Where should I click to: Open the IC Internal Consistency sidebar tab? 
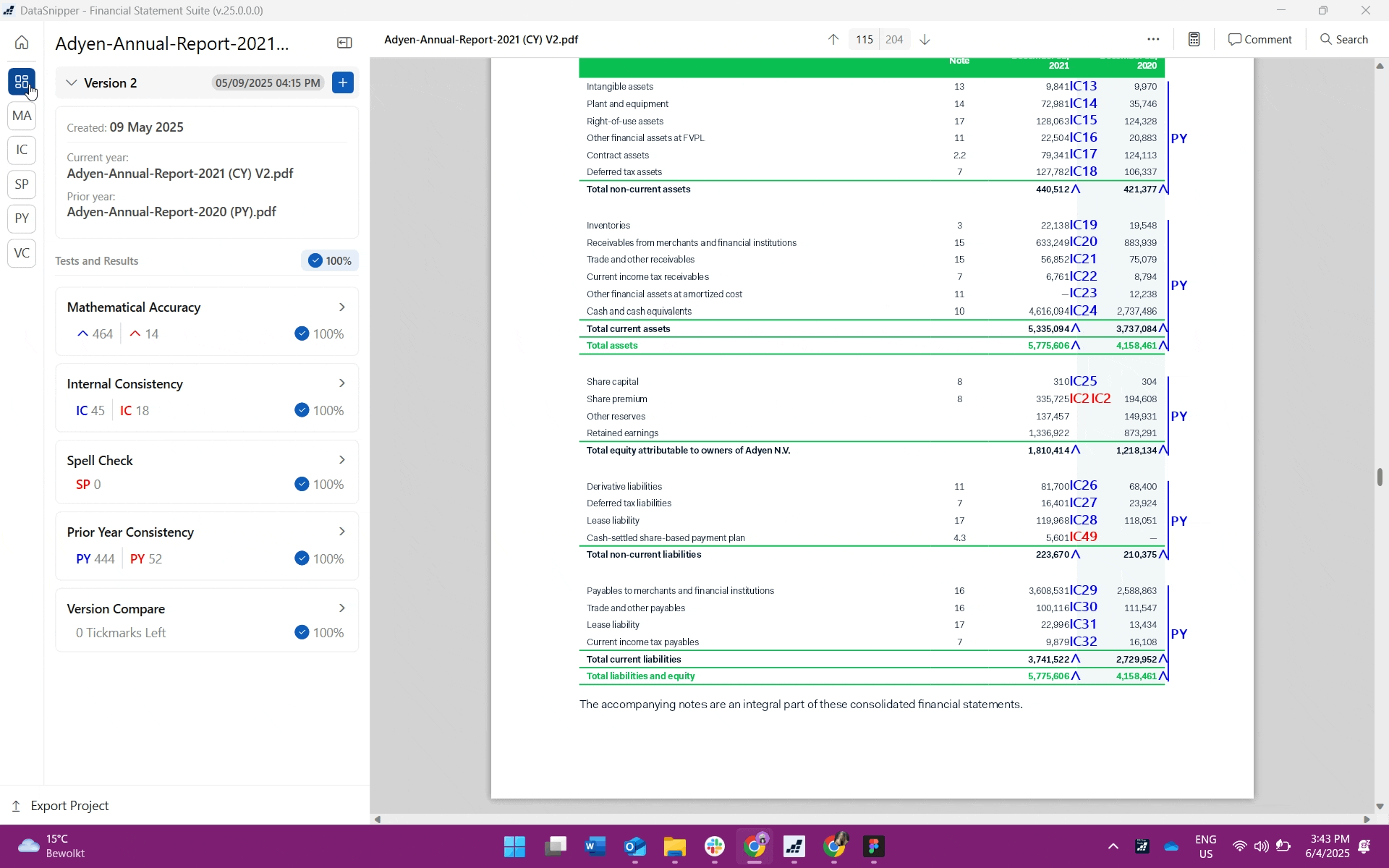(x=22, y=150)
